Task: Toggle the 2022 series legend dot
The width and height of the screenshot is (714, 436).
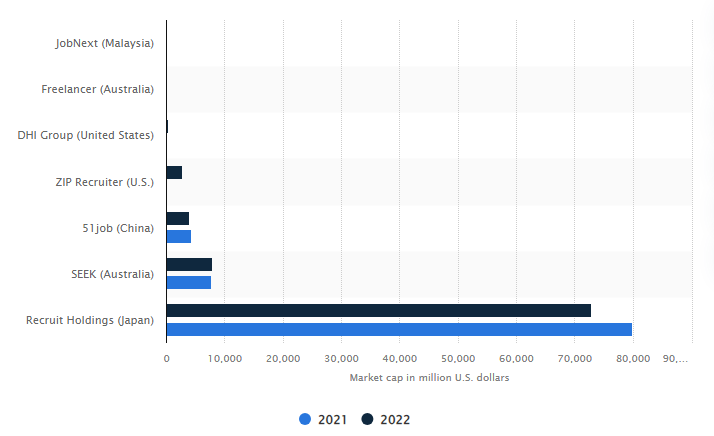Action: (367, 419)
